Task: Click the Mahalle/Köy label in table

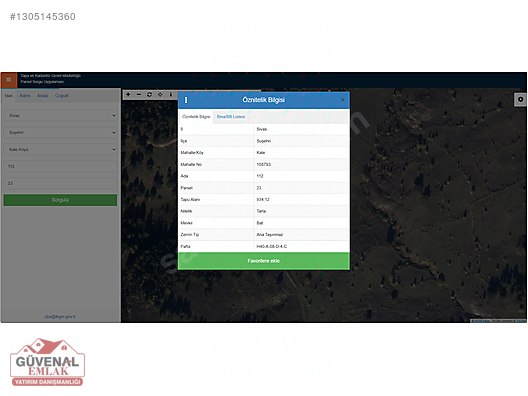Action: coord(192,153)
